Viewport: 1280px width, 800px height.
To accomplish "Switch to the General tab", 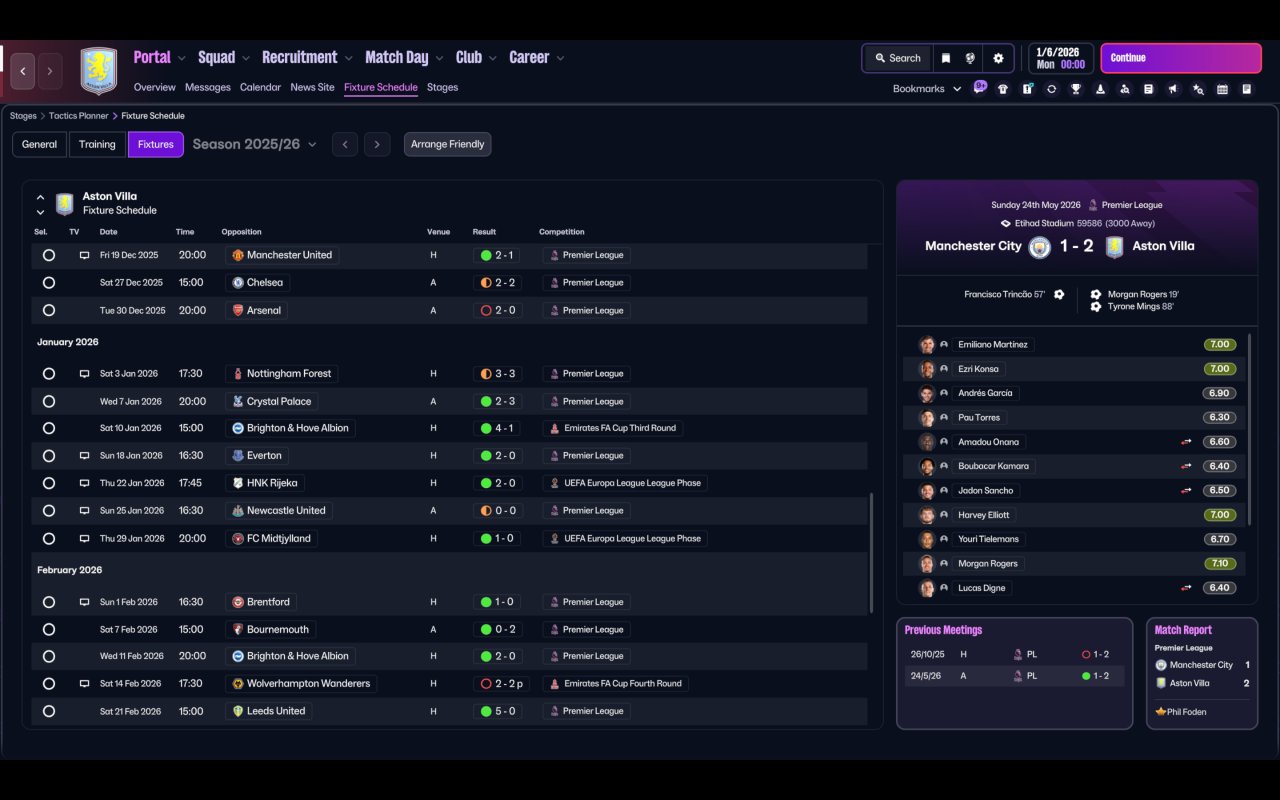I will [x=40, y=145].
